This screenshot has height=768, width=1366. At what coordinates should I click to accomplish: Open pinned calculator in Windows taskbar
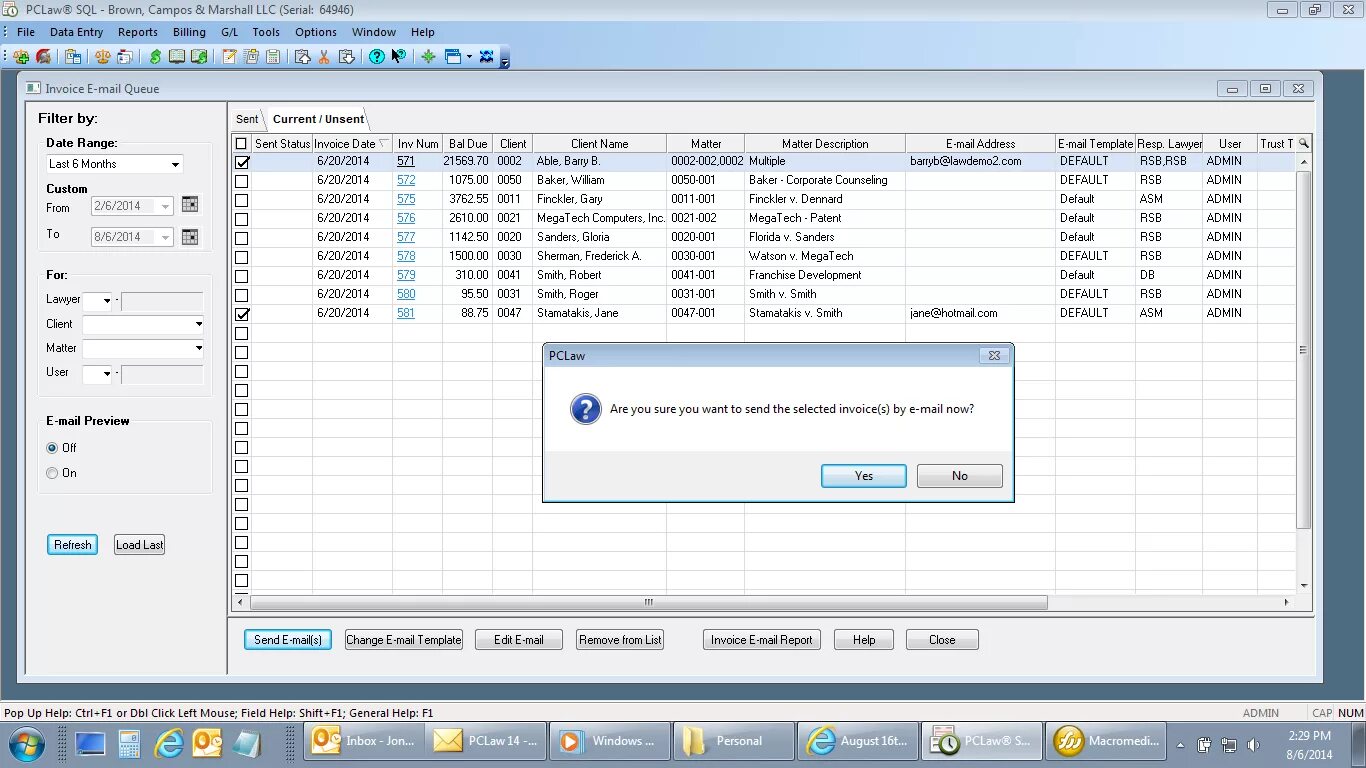coord(130,743)
